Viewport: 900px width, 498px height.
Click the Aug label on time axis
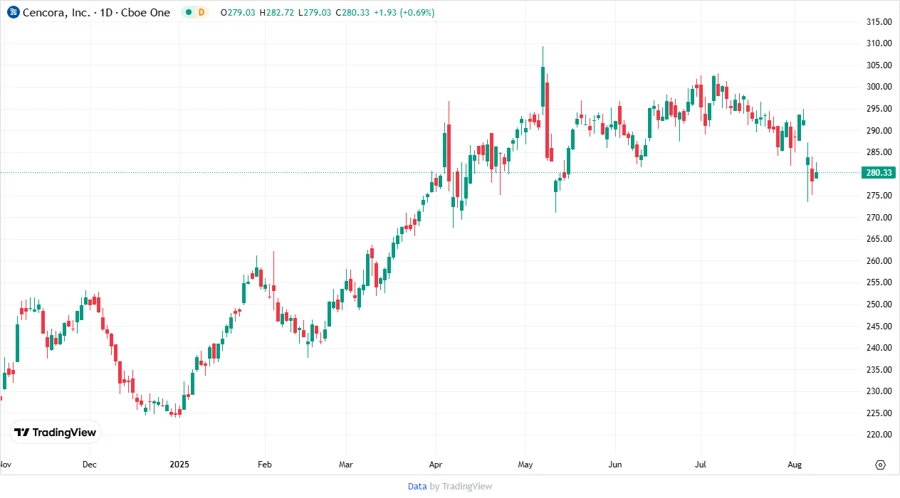[795, 465]
